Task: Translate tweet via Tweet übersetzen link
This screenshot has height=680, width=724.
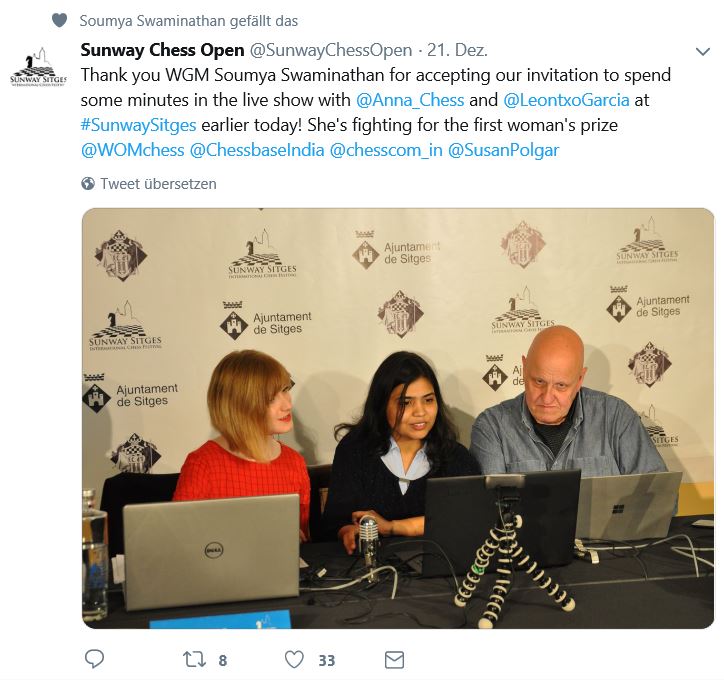Action: pos(158,184)
